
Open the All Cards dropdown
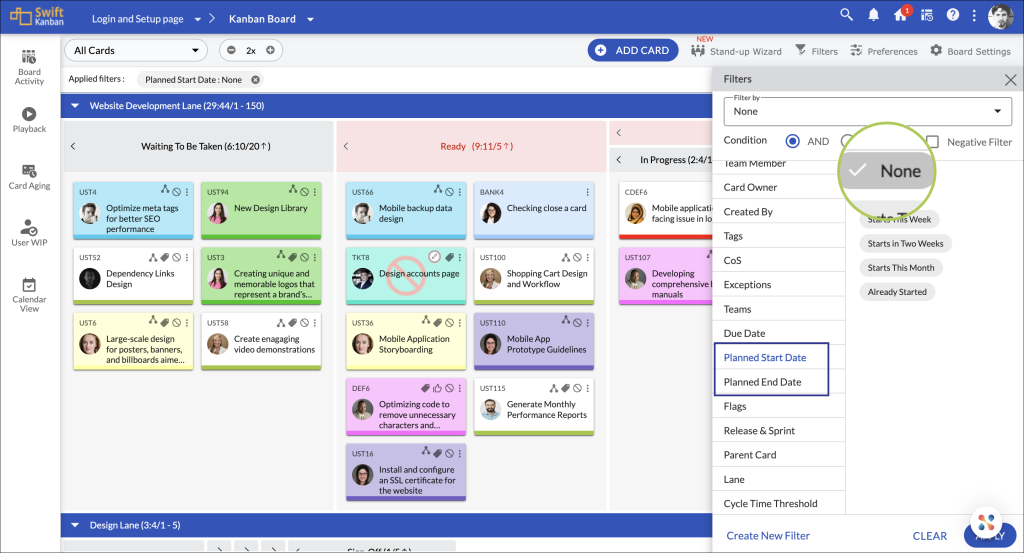[136, 50]
